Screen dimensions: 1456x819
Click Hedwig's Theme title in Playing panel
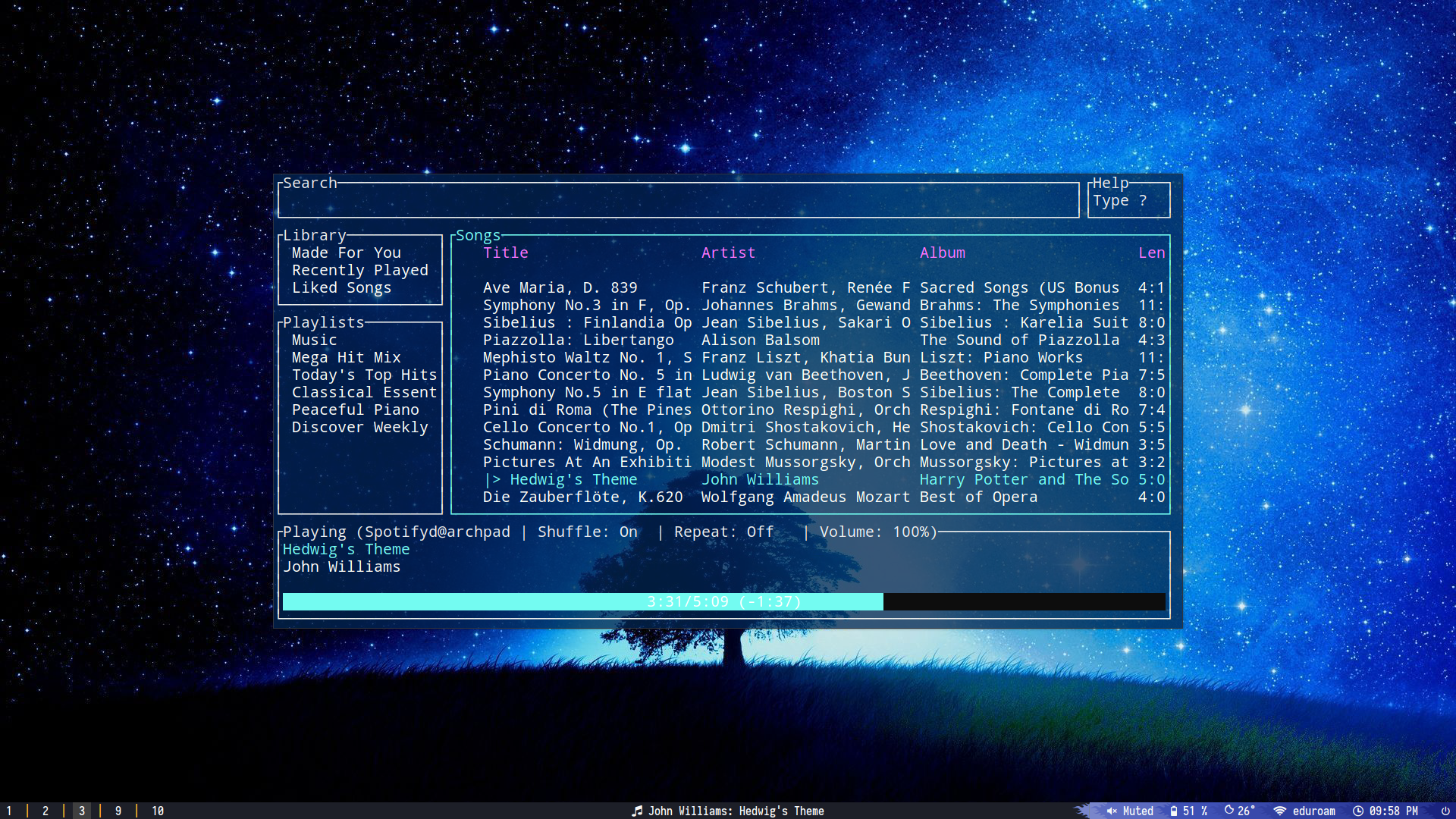347,549
